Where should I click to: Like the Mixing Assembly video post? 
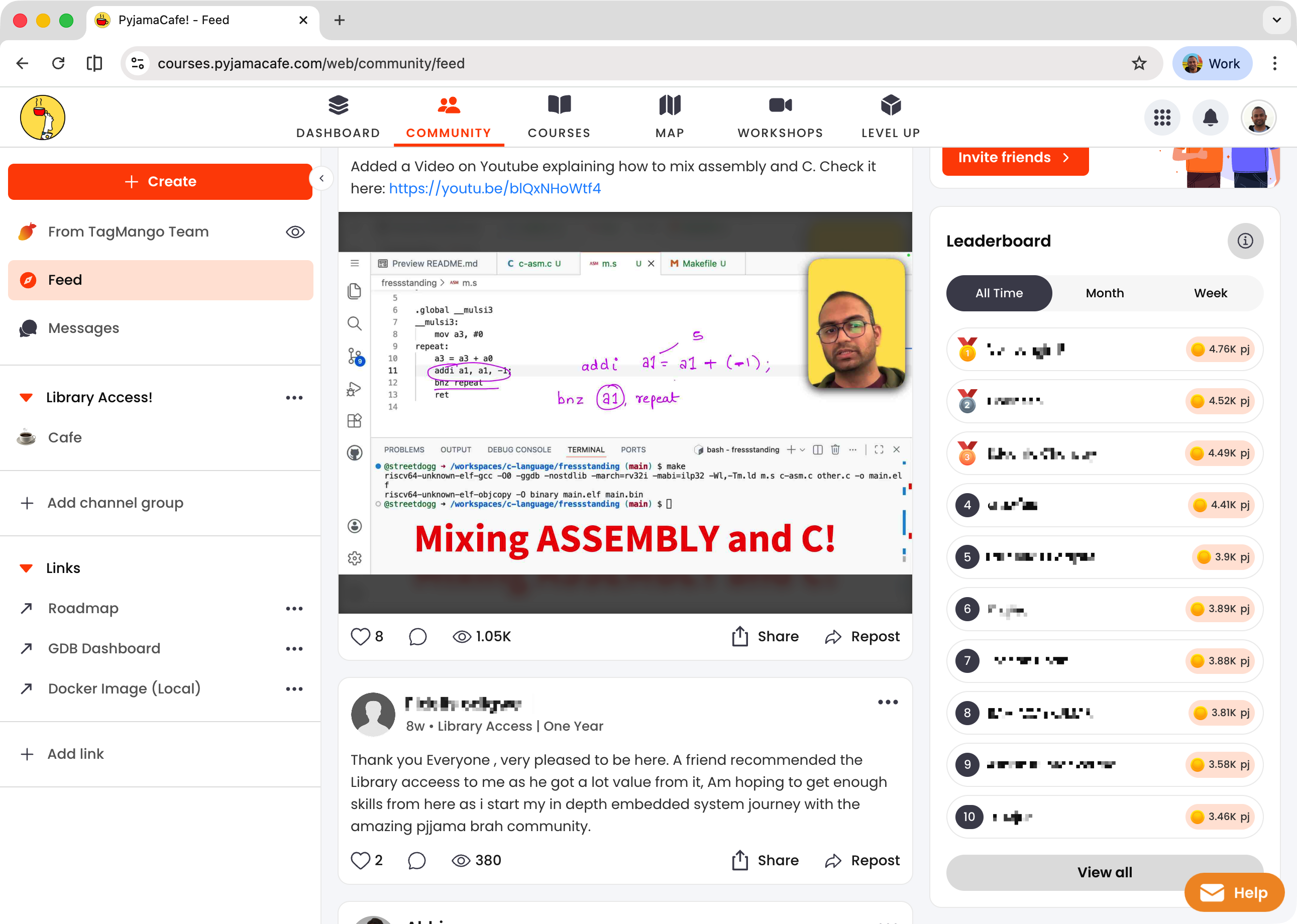[360, 636]
